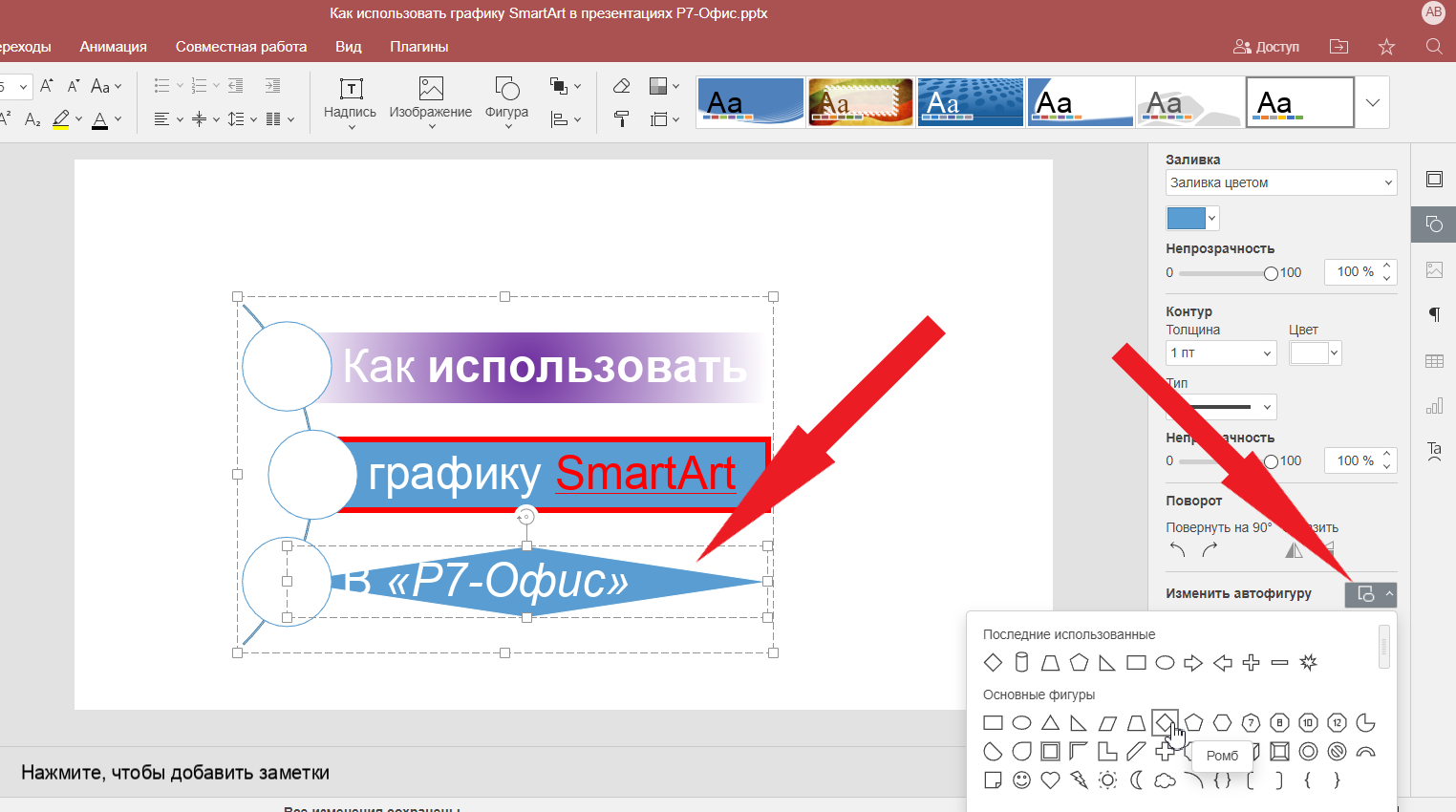Image resolution: width=1456 pixels, height=812 pixels.
Task: Click the Доступ sharing button
Action: (x=1267, y=46)
